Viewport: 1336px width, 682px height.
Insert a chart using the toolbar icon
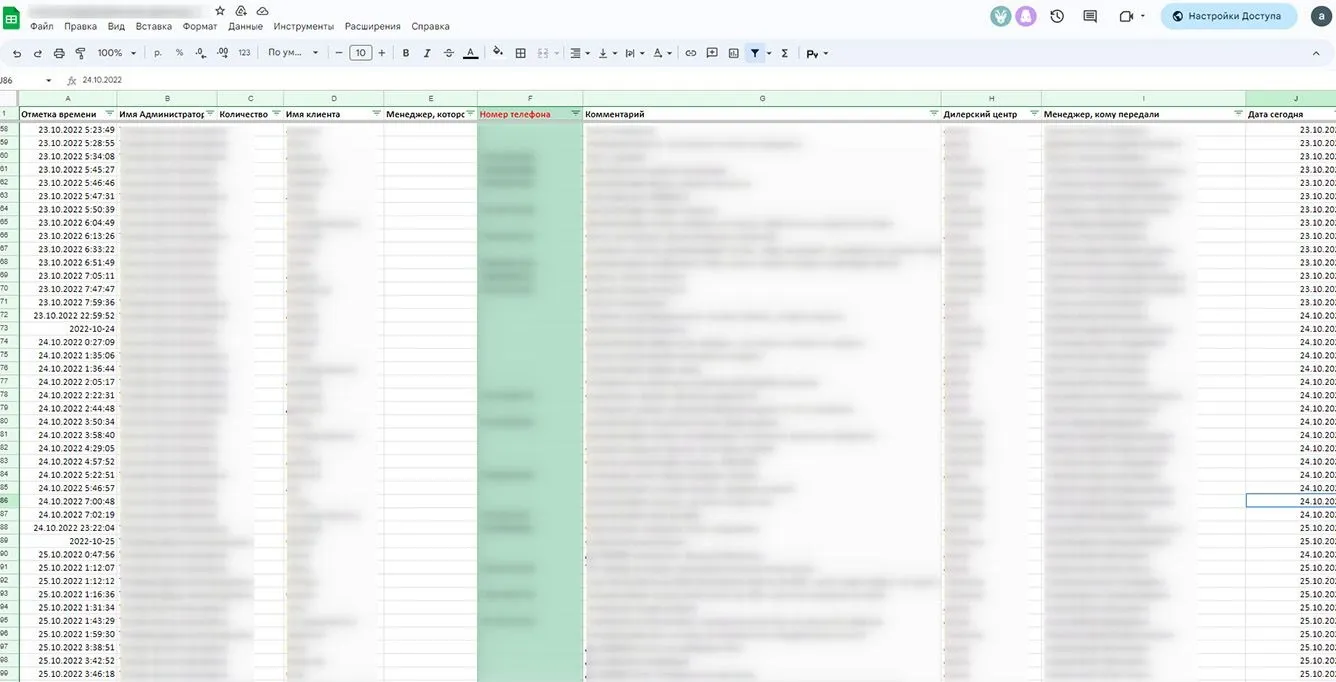coord(733,53)
